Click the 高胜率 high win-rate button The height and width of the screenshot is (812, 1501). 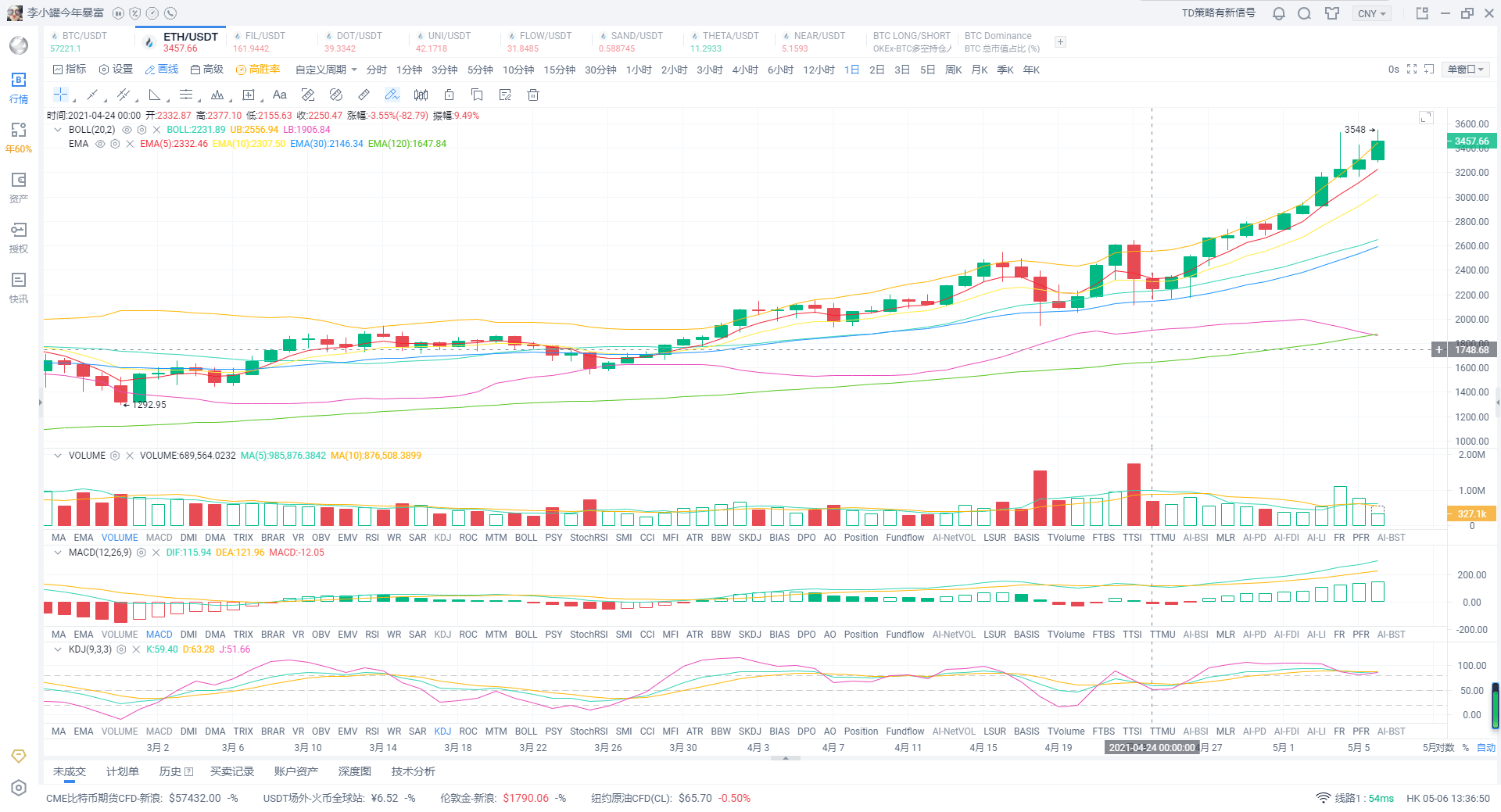[x=259, y=70]
